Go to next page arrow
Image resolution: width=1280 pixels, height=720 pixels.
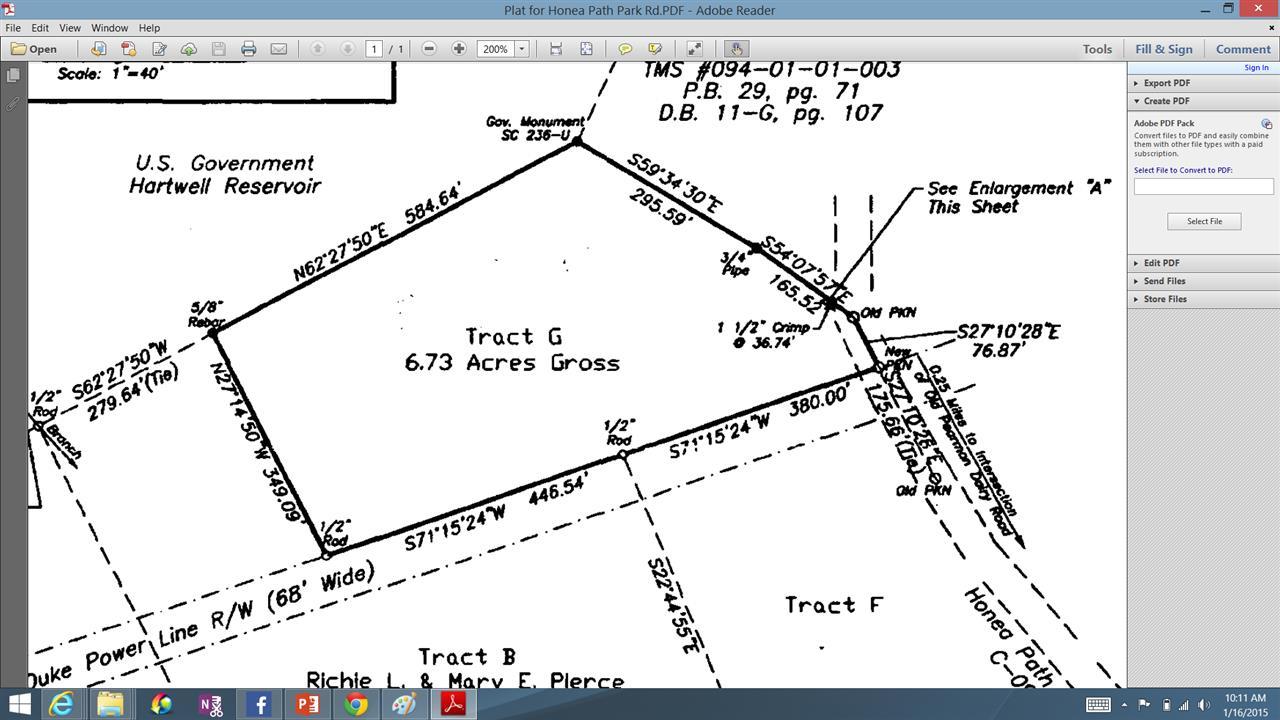(x=347, y=48)
